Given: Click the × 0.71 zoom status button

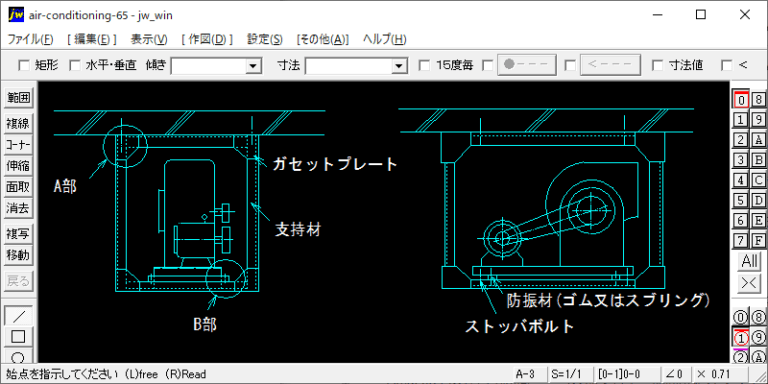Looking at the screenshot, I should tap(721, 374).
